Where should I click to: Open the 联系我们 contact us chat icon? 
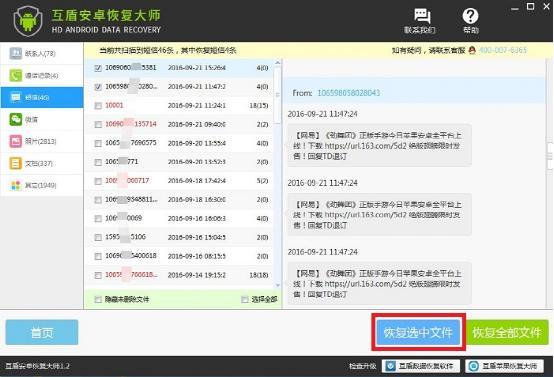(422, 16)
